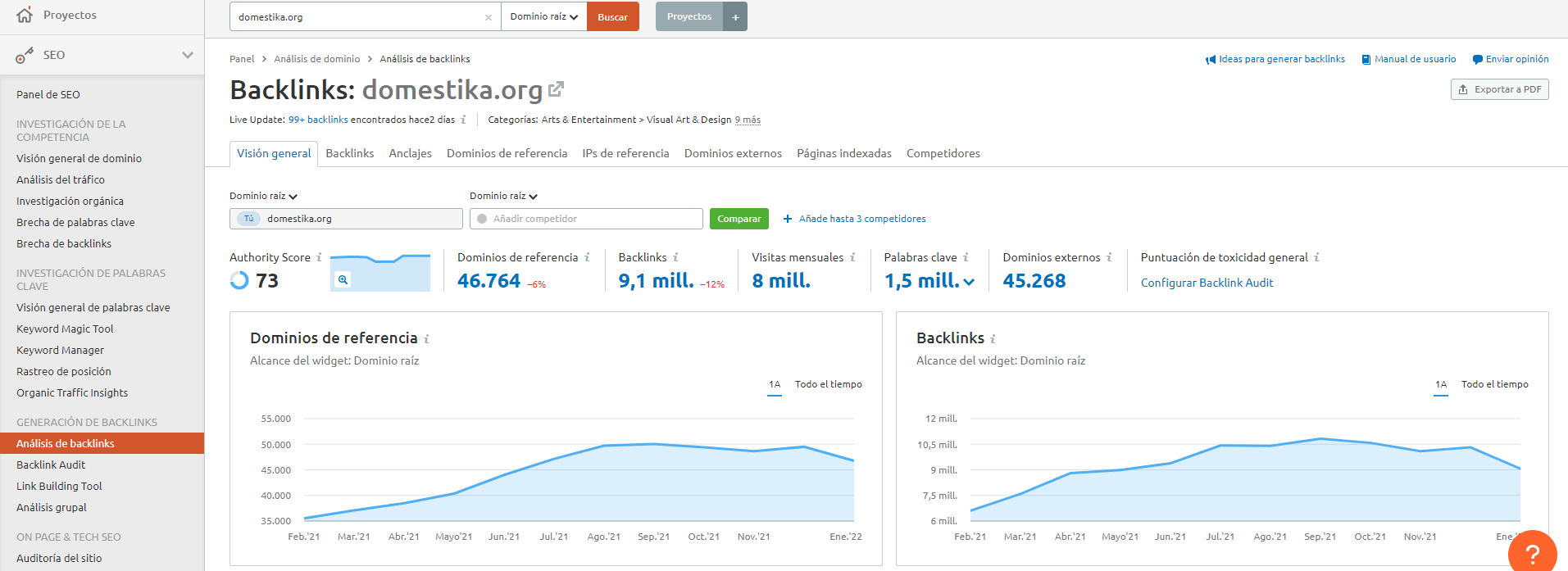
Task: Open IPs de referencia tab
Action: (625, 153)
